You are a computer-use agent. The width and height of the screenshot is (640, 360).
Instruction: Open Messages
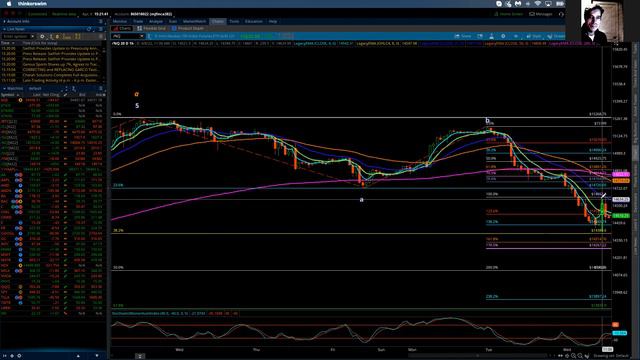click(541, 14)
